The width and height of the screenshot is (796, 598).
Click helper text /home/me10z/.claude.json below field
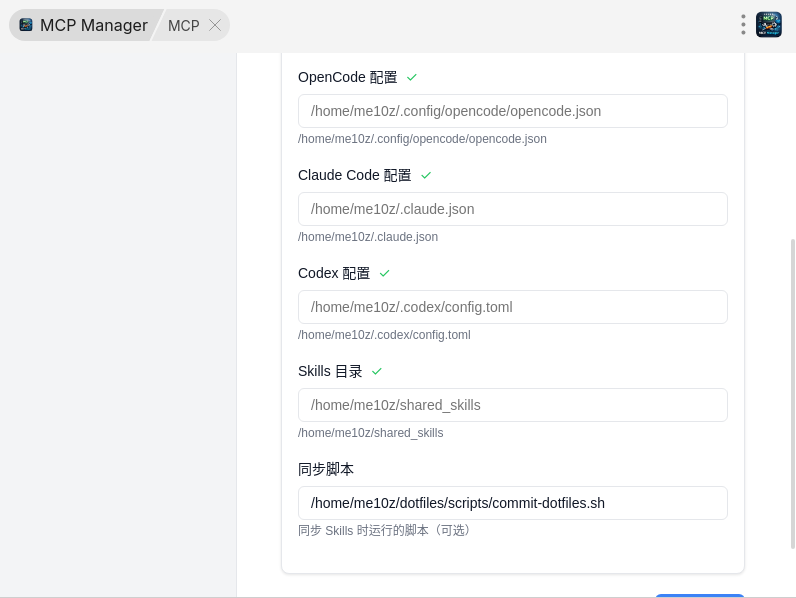click(368, 237)
